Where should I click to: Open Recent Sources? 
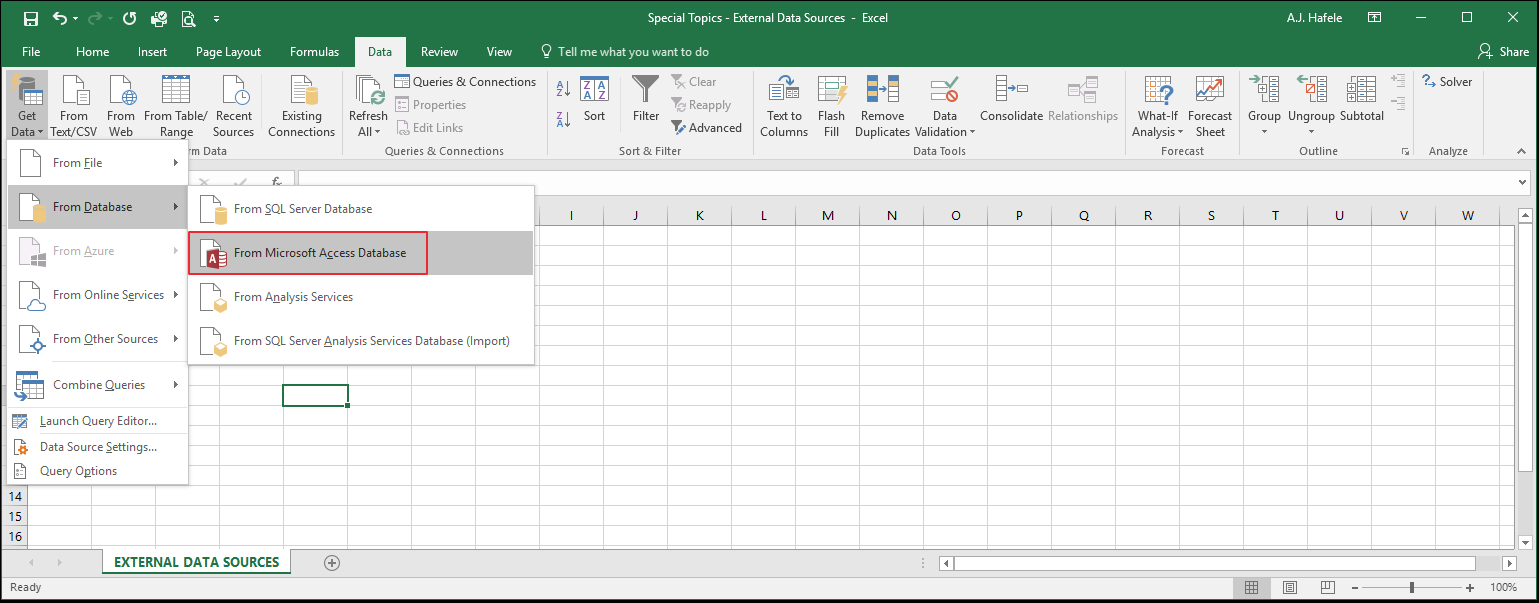pos(234,106)
